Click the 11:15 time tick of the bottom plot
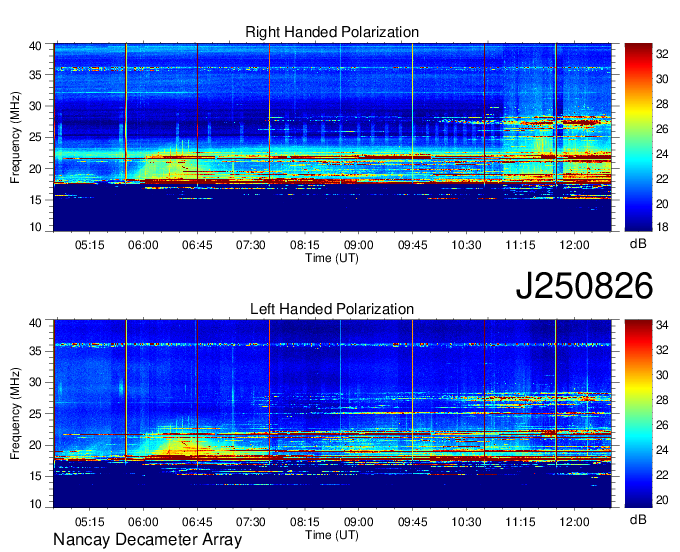The image size is (680, 552). pyautogui.click(x=520, y=522)
